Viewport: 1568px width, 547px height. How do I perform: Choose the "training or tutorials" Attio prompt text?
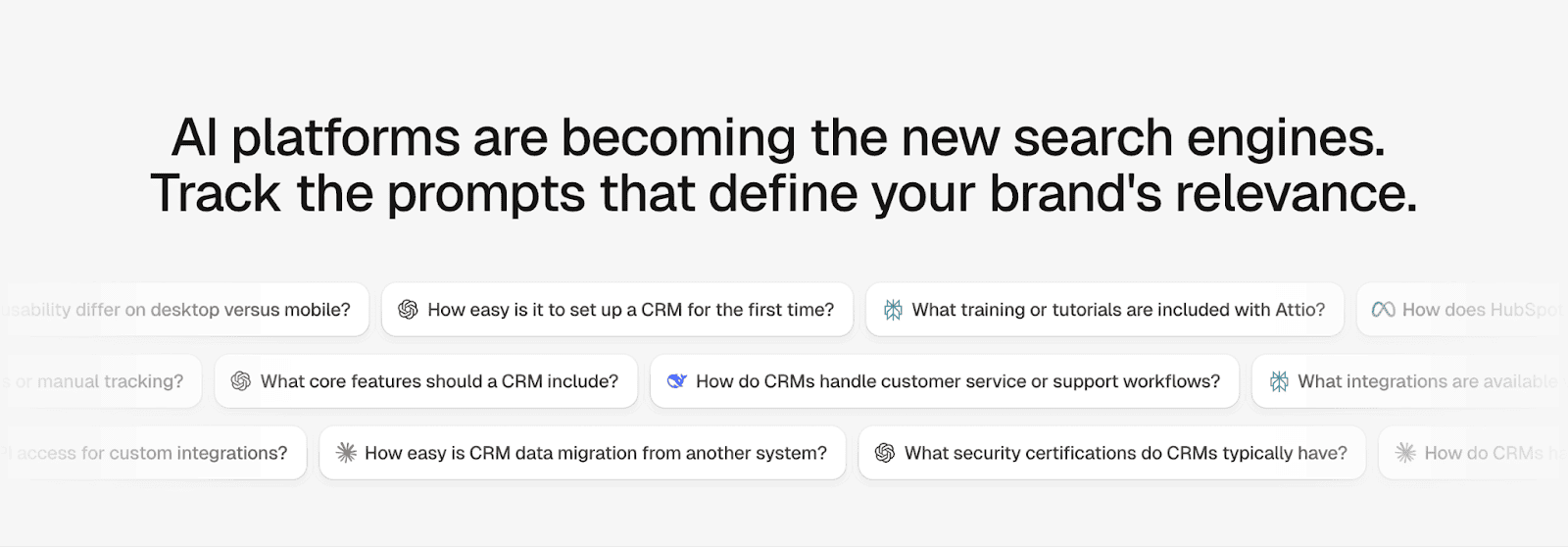point(1118,310)
